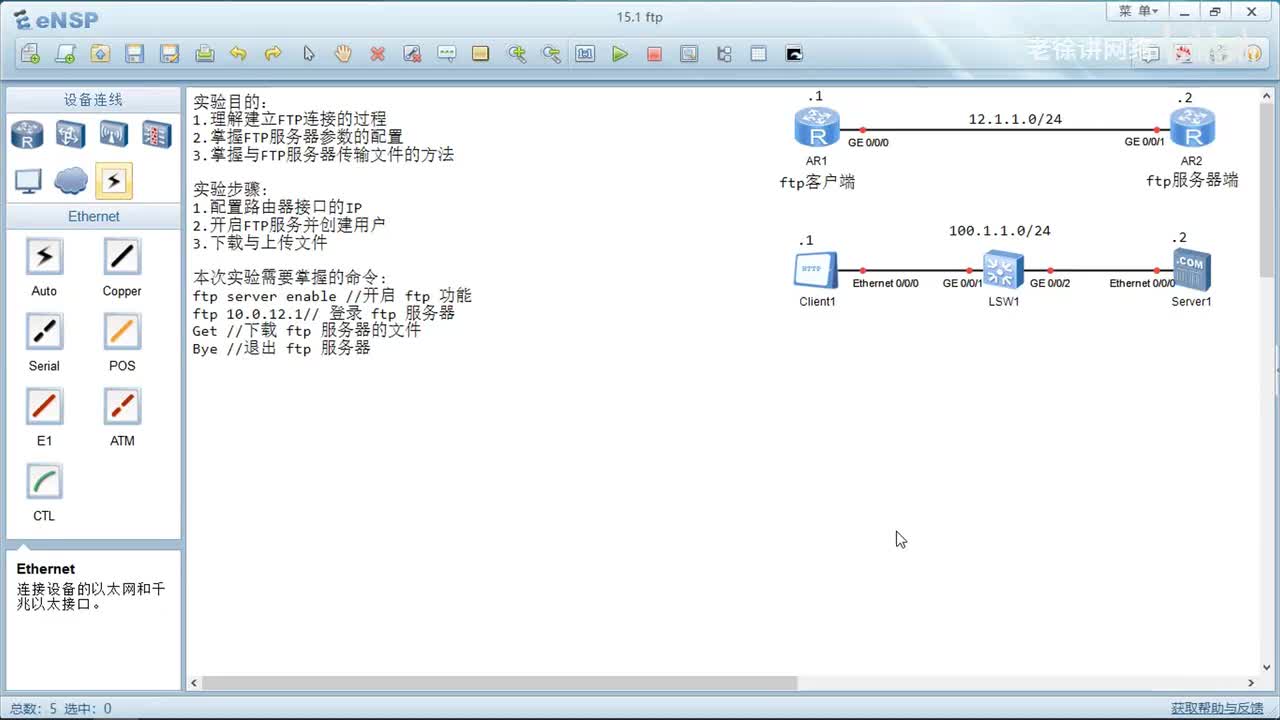The width and height of the screenshot is (1280, 720).
Task: Select the Router device category
Action: pos(27,134)
